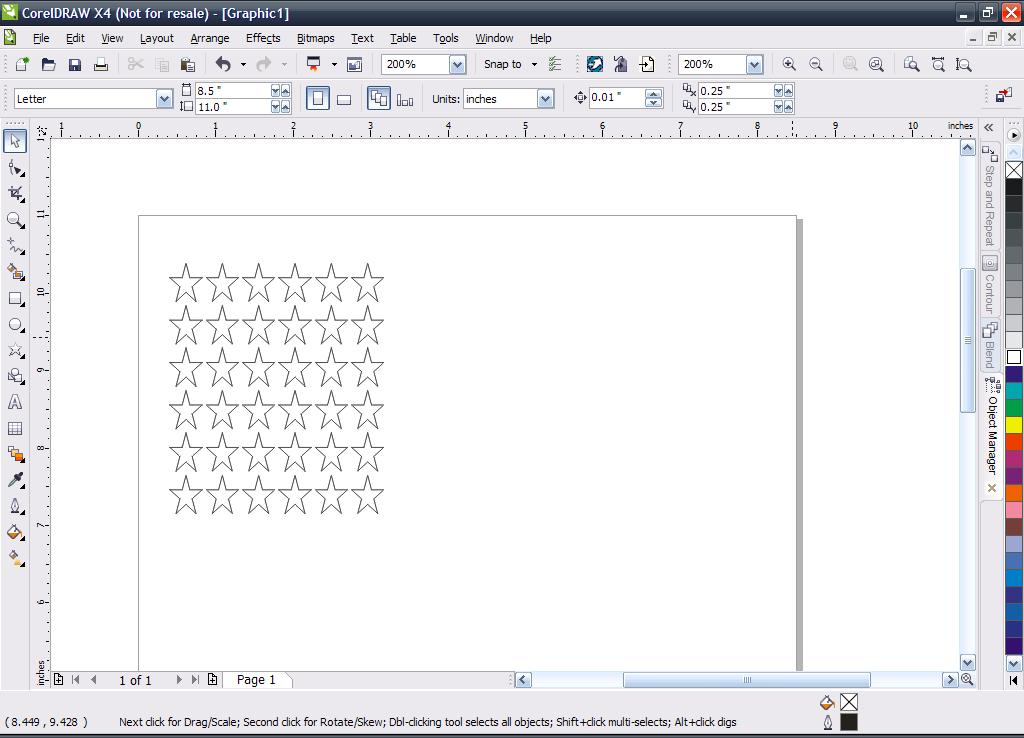Click the Print icon in the toolbar

100,64
